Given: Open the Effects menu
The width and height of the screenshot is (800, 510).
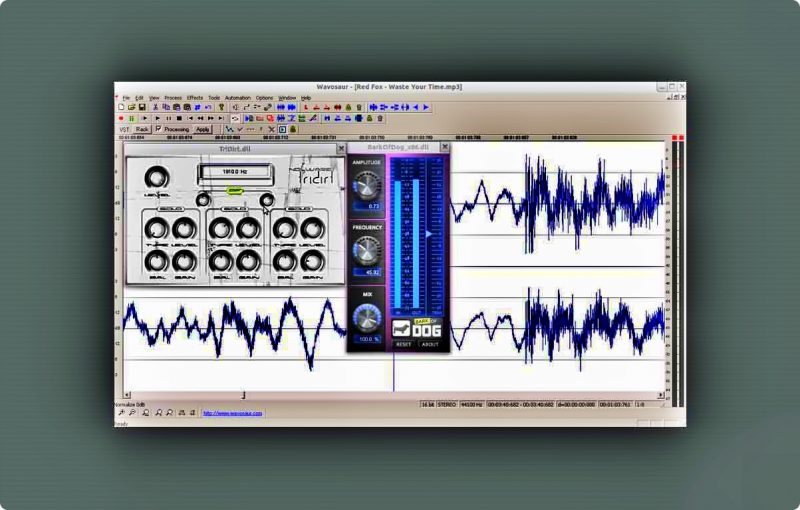Looking at the screenshot, I should coord(195,97).
